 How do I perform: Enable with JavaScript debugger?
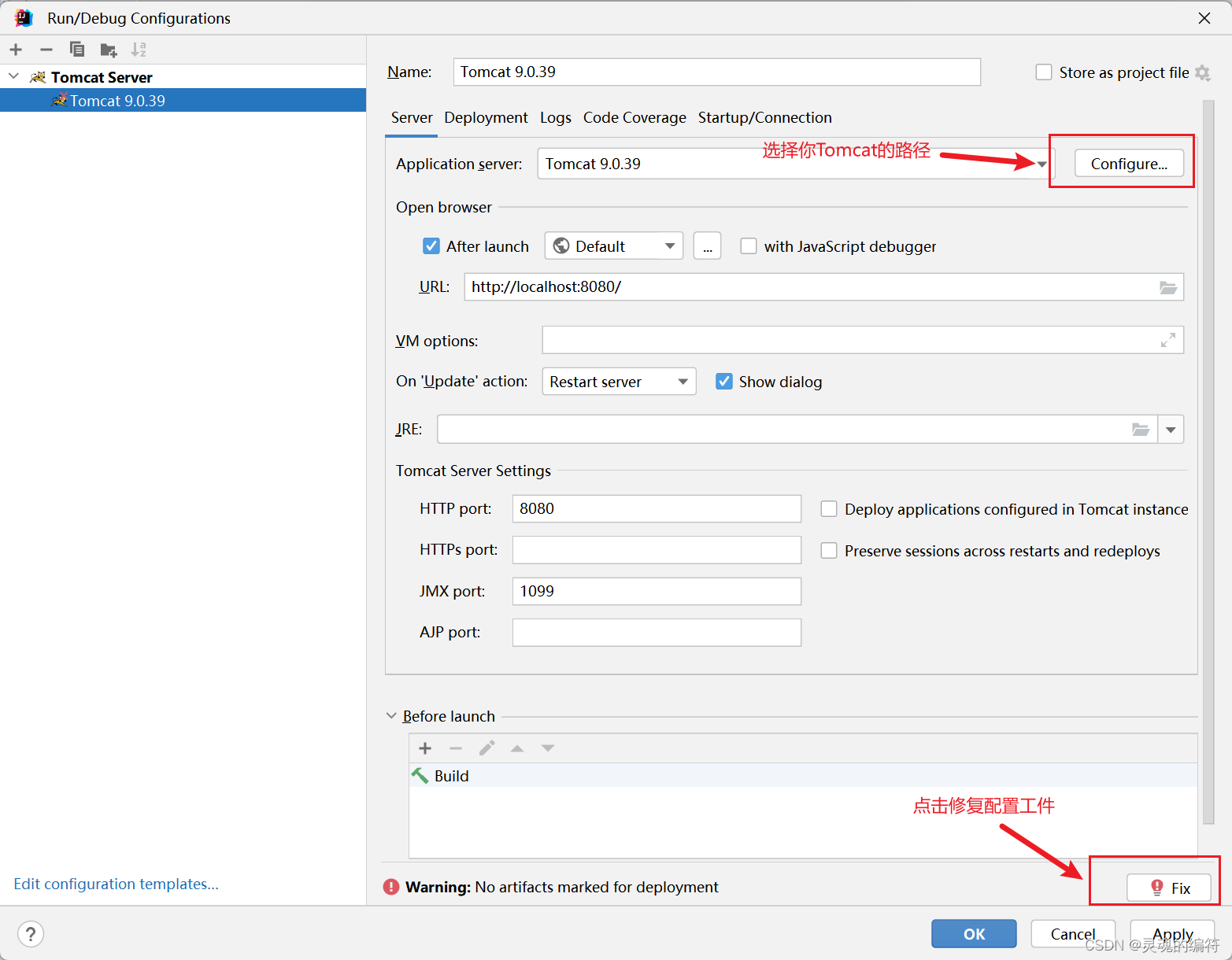click(749, 246)
